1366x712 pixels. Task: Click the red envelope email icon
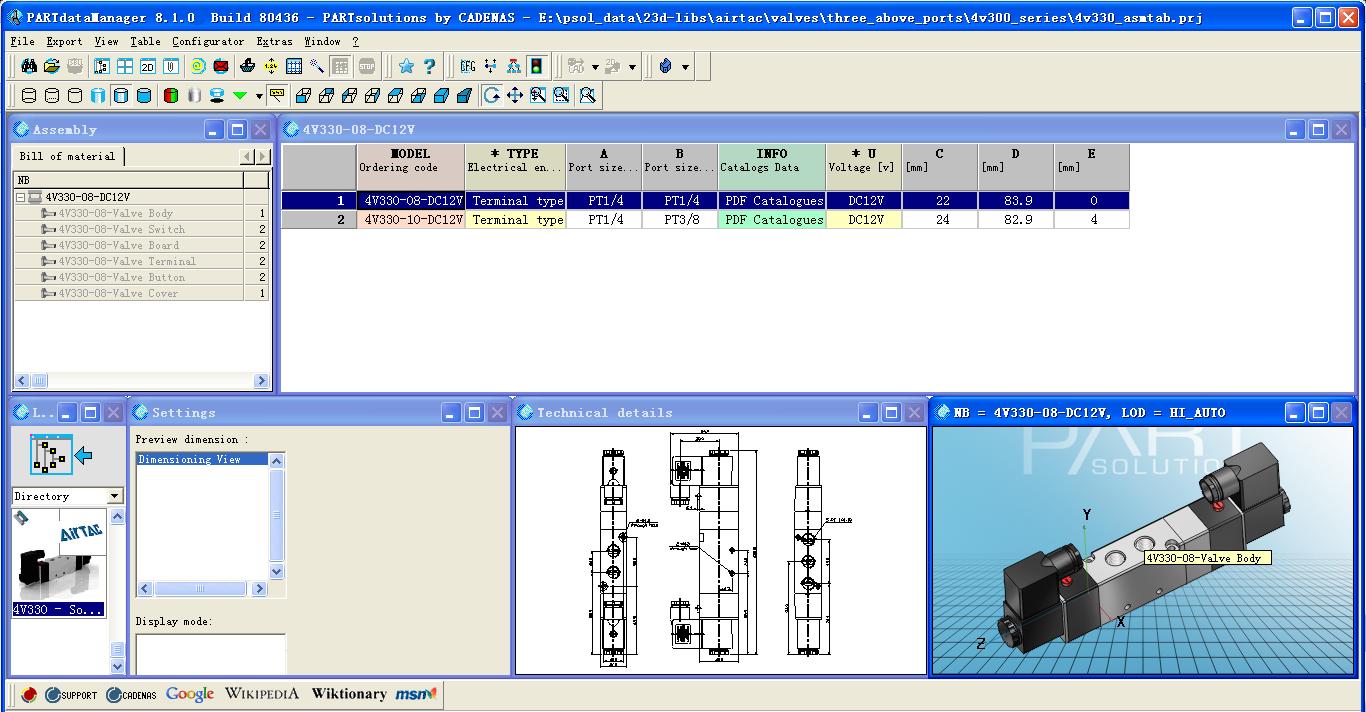pos(221,66)
